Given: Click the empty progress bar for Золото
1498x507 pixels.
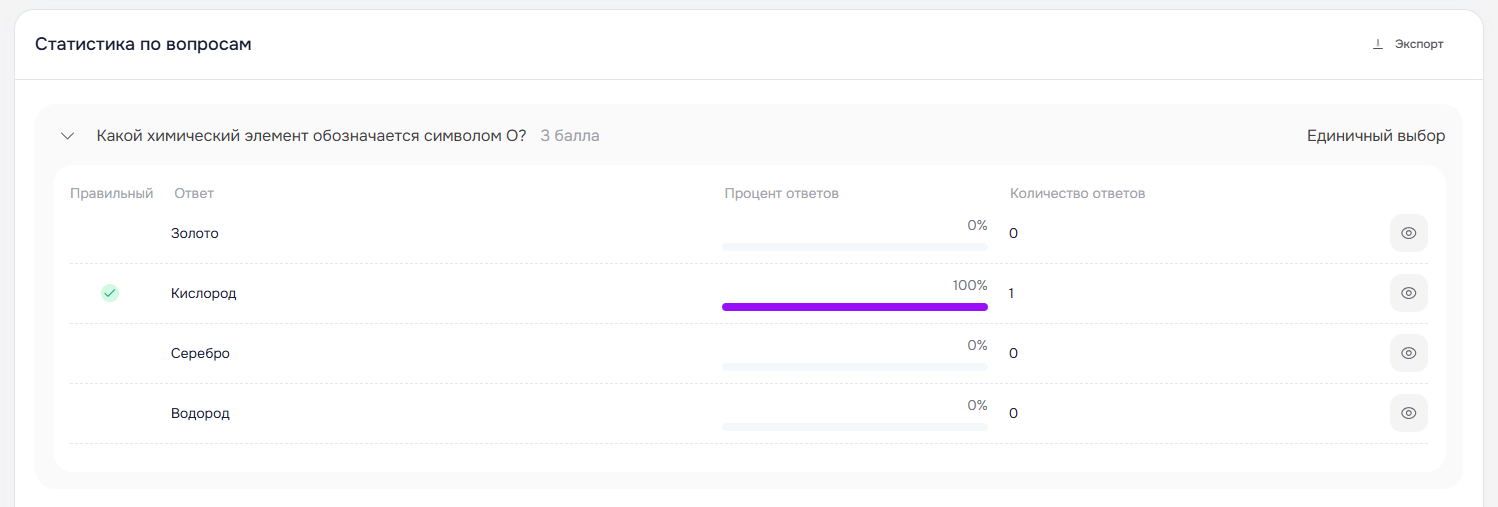Looking at the screenshot, I should coord(855,247).
